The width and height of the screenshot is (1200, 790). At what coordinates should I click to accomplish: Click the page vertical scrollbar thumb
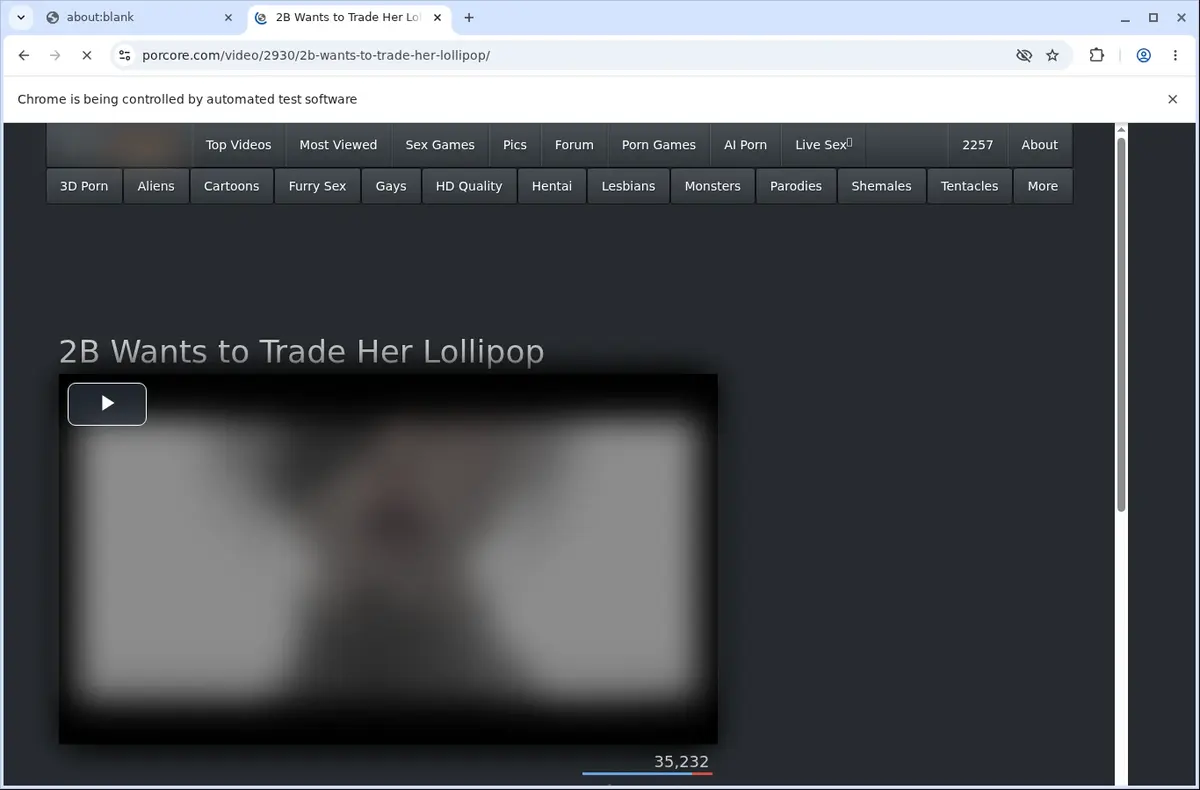[1121, 325]
